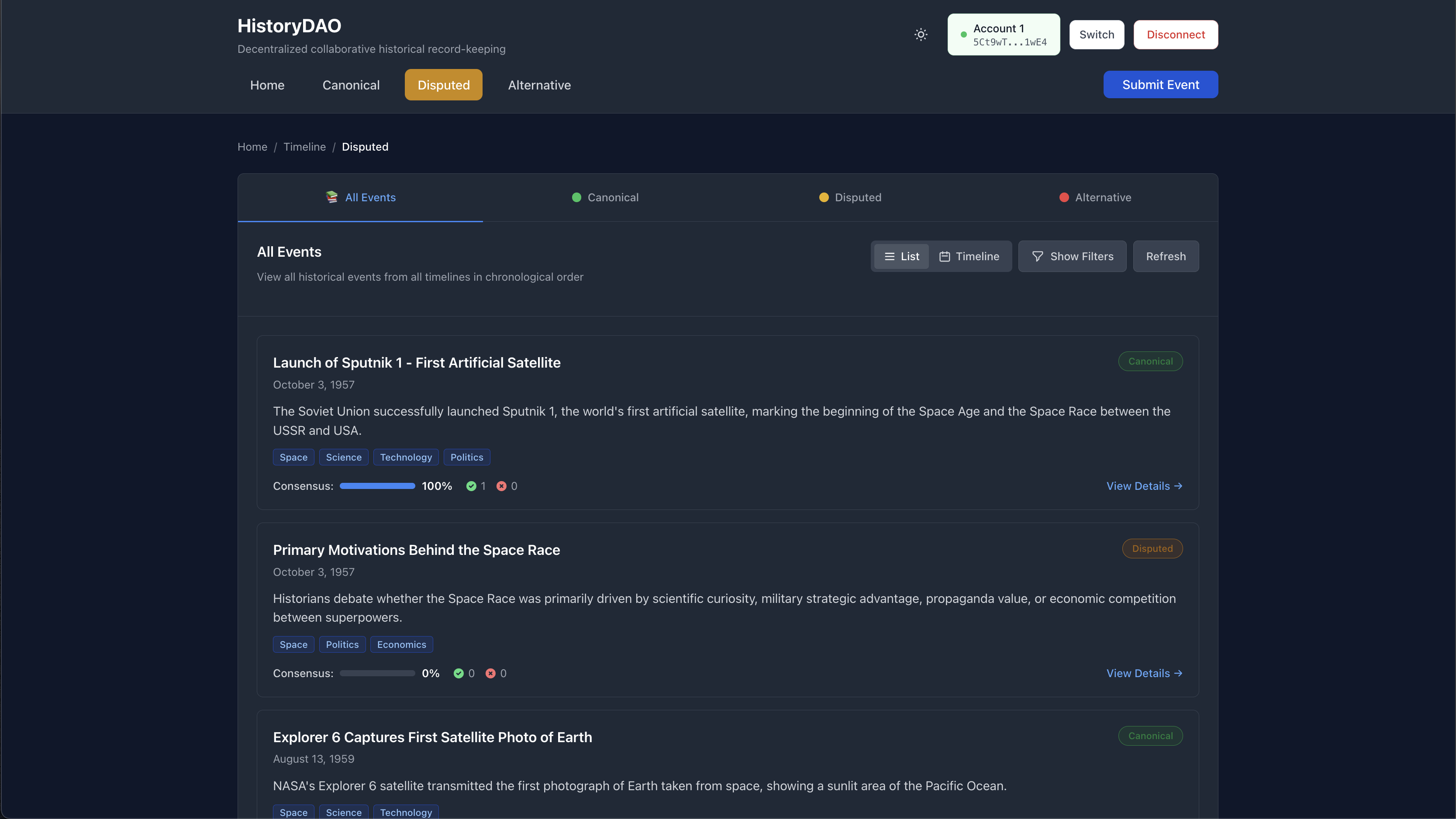Open View Details for the Sputnik 1 event
This screenshot has width=1456, height=819.
coord(1144,486)
